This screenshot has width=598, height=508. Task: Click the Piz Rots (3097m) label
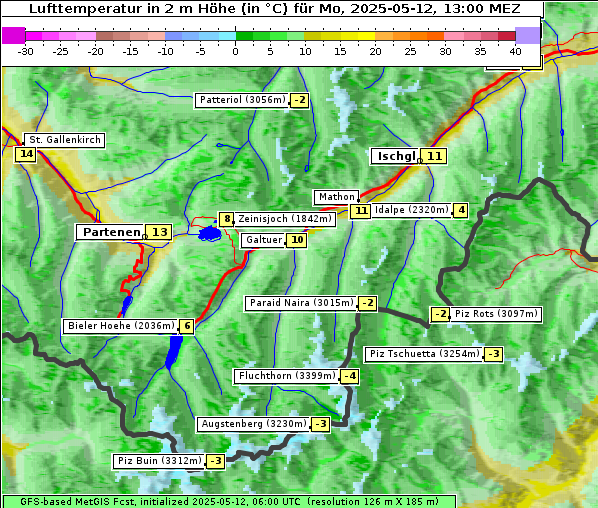(496, 314)
